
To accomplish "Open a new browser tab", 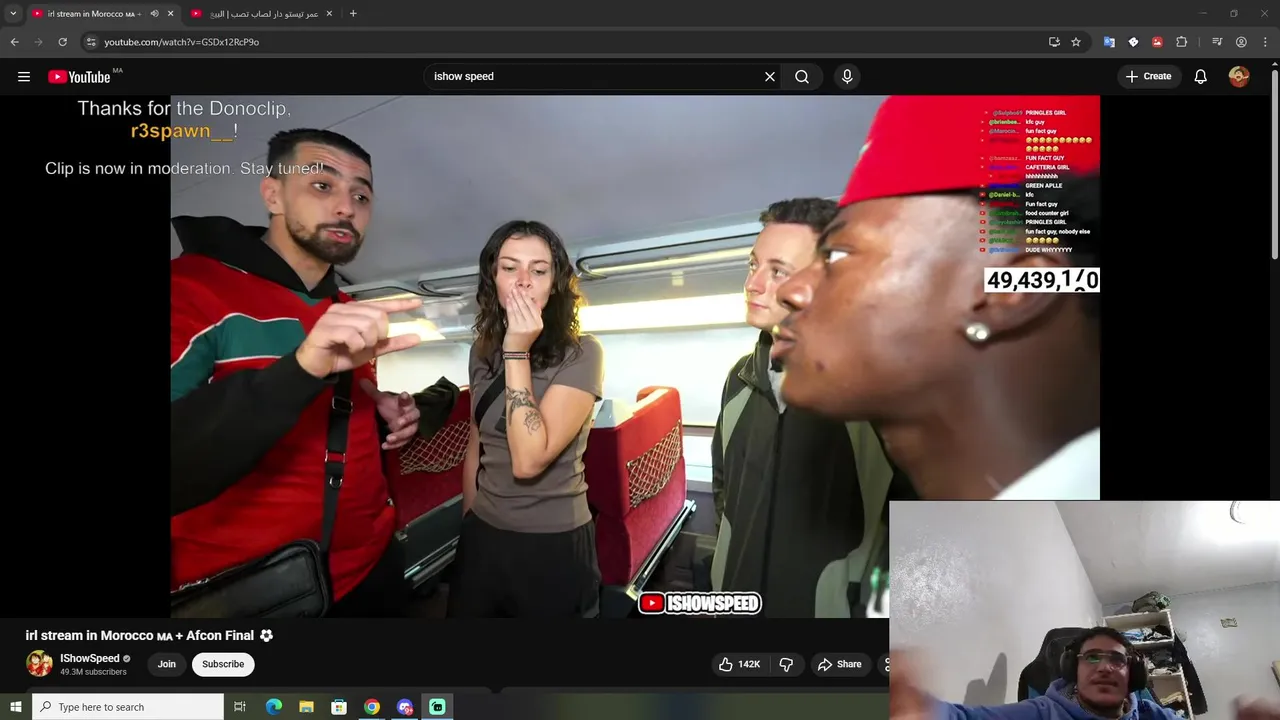I will tap(353, 13).
